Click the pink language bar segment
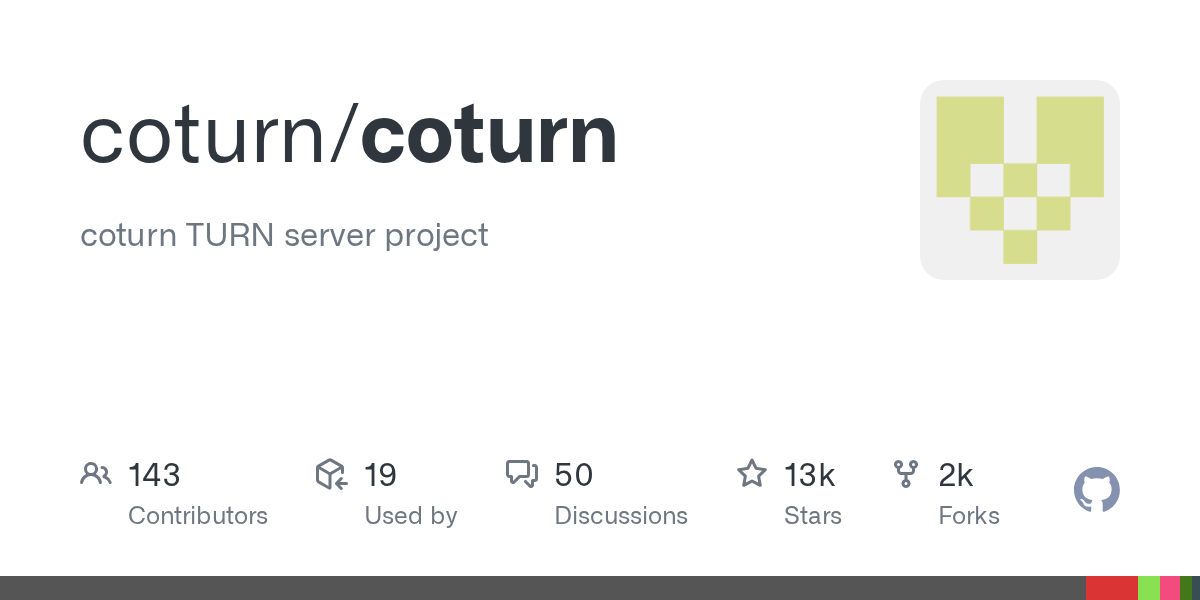This screenshot has width=1200, height=600. (1169, 588)
